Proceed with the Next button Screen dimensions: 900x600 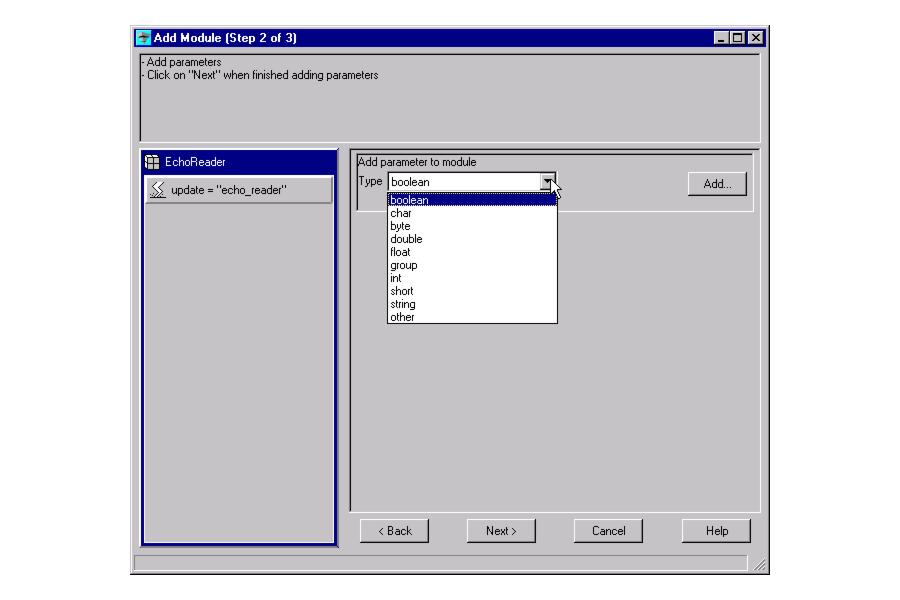pyautogui.click(x=501, y=531)
